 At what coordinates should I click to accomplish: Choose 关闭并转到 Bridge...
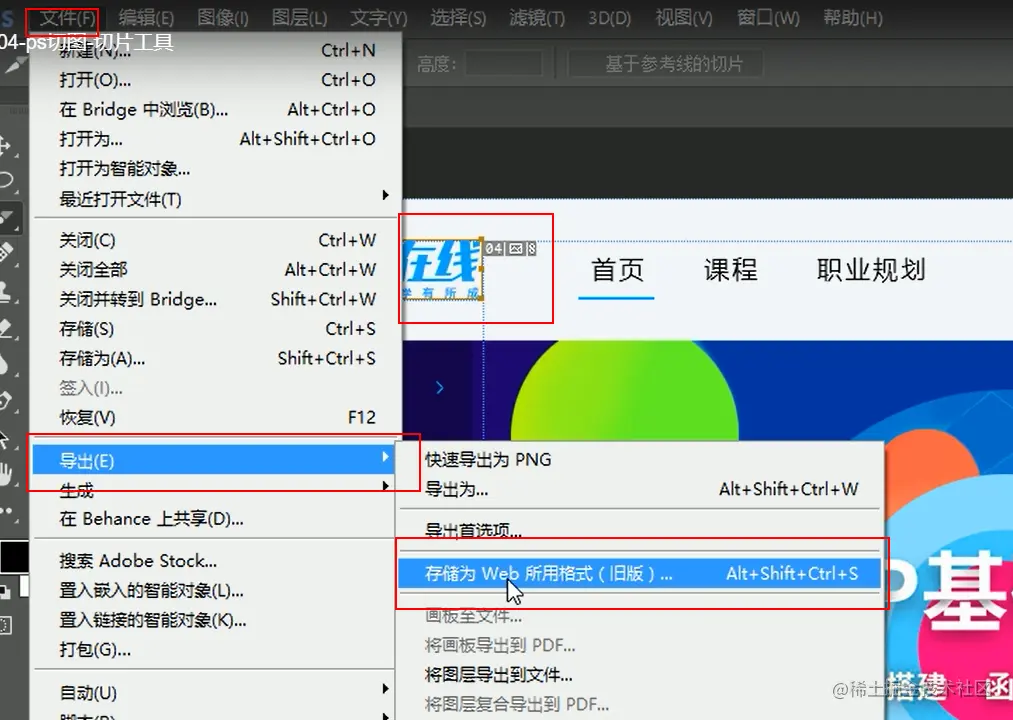coord(214,299)
